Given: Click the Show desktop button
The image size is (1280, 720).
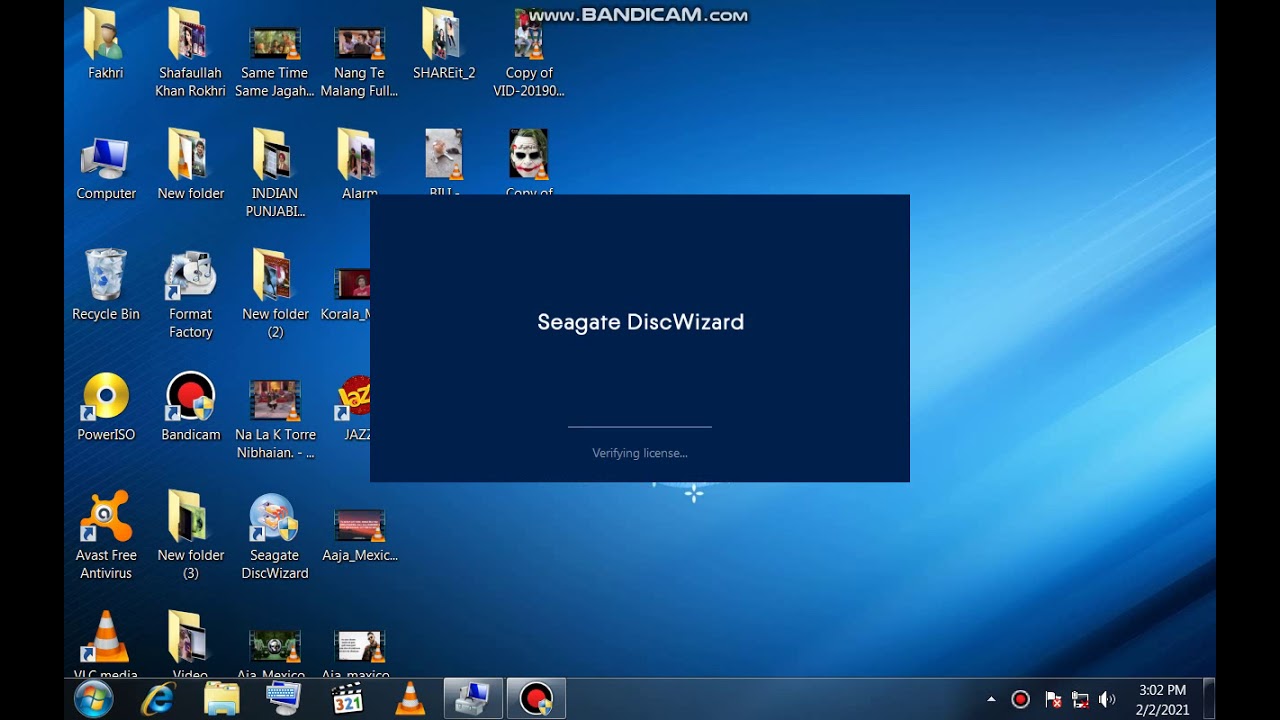Looking at the screenshot, I should (1209, 699).
